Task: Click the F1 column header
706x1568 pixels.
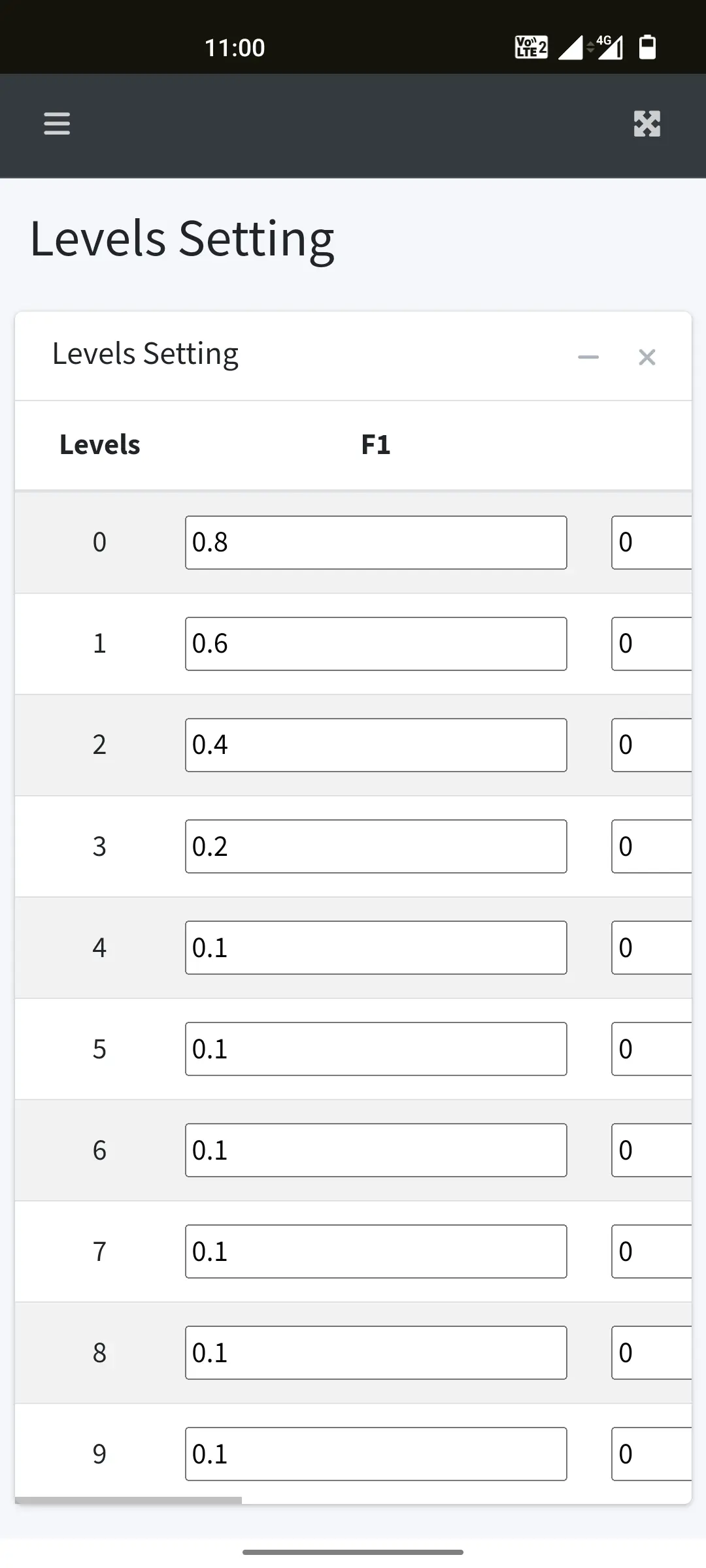Action: tap(376, 445)
